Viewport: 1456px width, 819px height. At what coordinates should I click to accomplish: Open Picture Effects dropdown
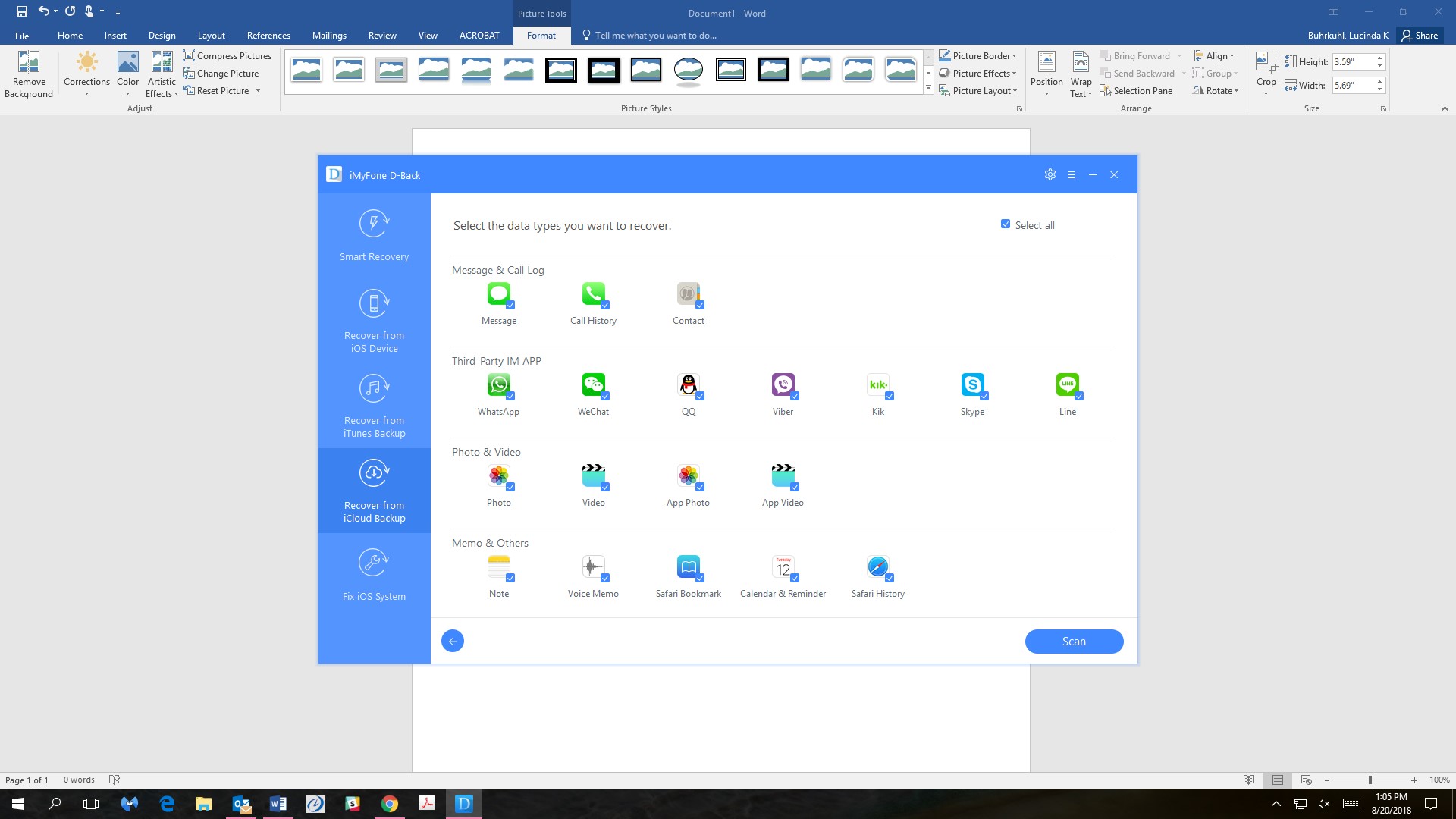977,73
